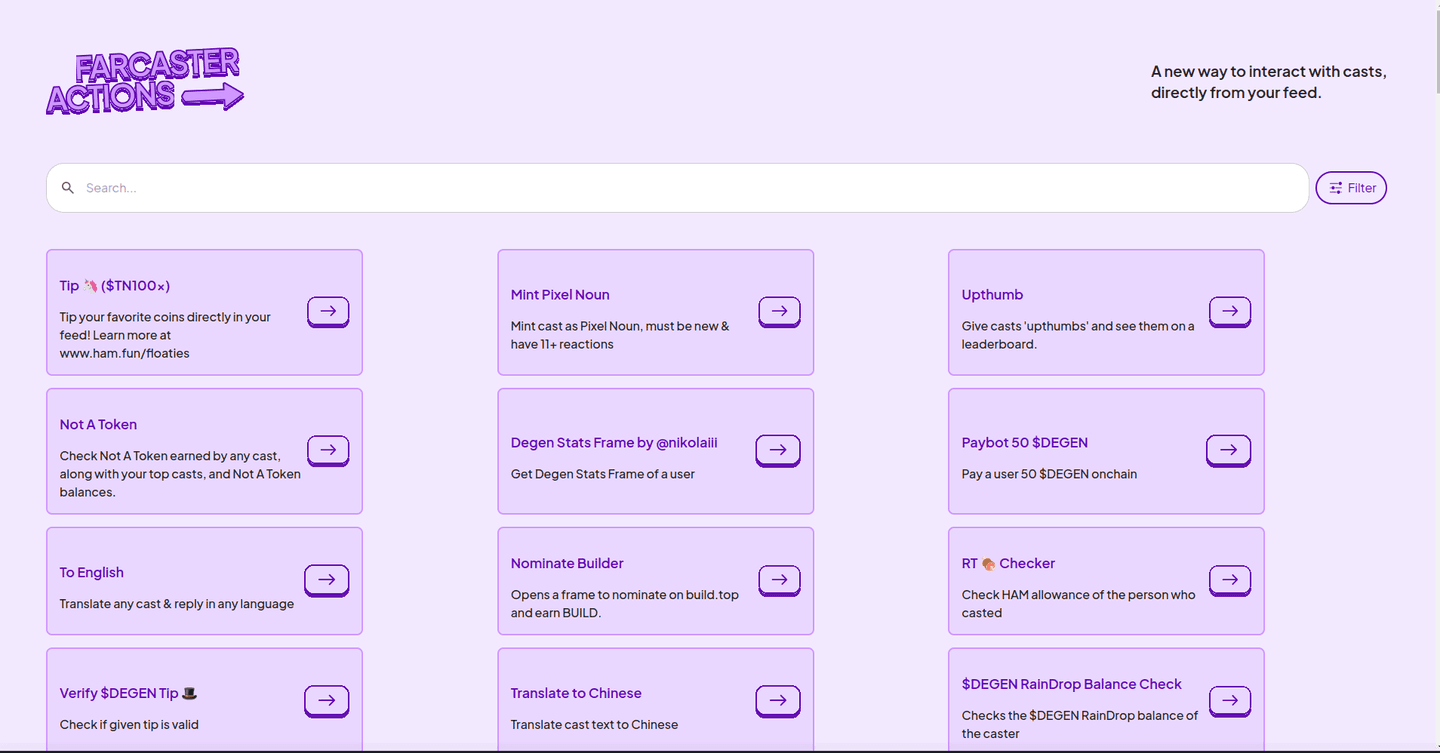Screen dimensions: 1440x753
Task: Select the RT Checker title
Action: coord(1008,564)
